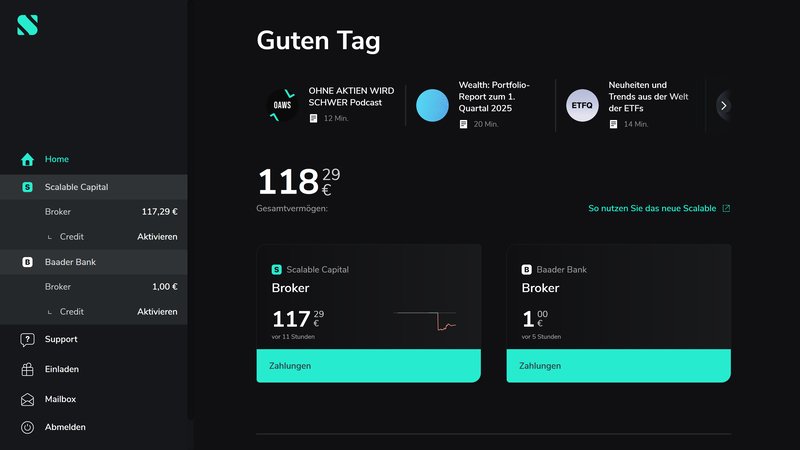Activate Credit under Baader Bank
The height and width of the screenshot is (450, 800).
click(x=157, y=312)
